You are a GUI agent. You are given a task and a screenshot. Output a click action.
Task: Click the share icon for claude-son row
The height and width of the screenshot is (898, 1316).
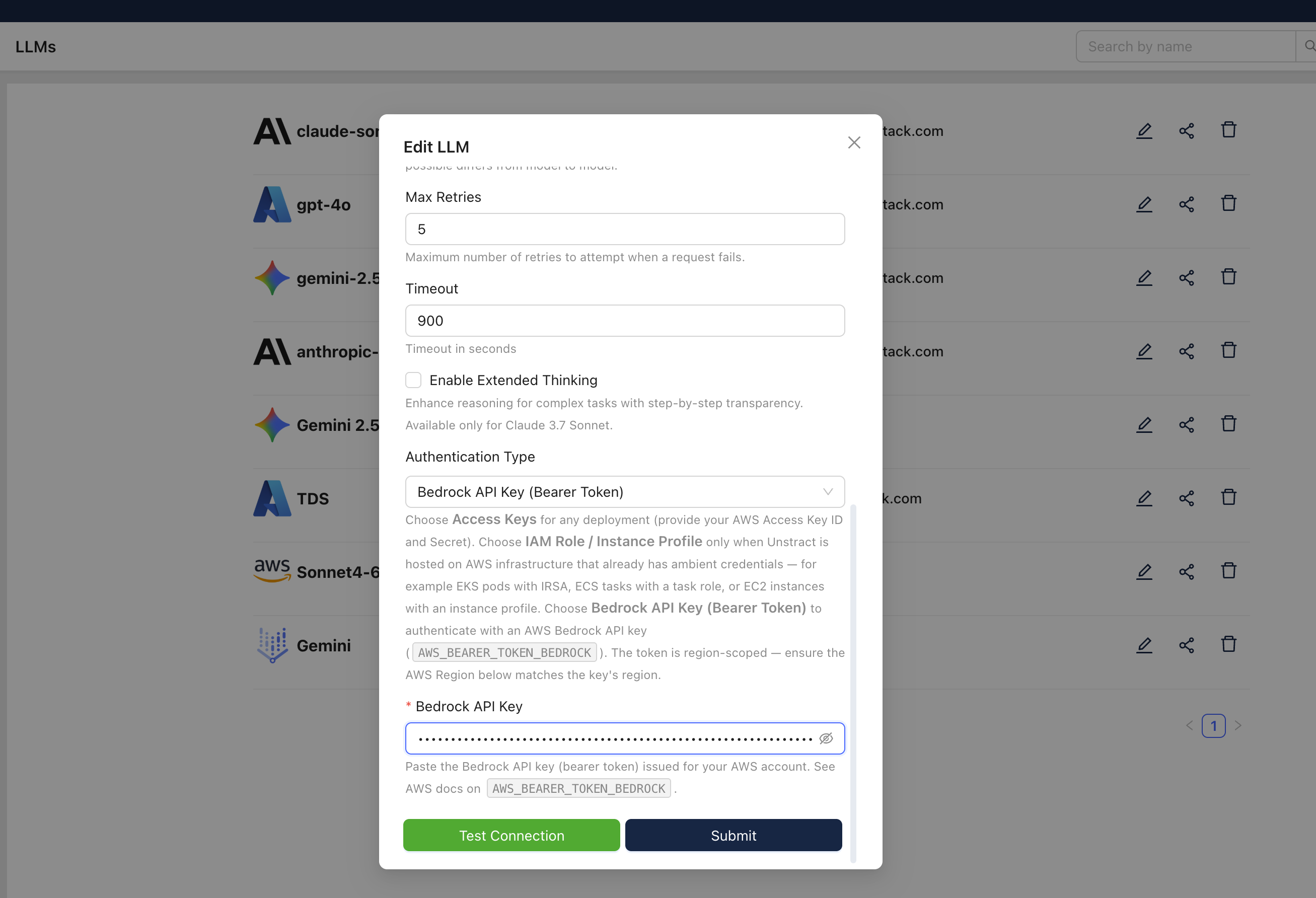pyautogui.click(x=1186, y=131)
